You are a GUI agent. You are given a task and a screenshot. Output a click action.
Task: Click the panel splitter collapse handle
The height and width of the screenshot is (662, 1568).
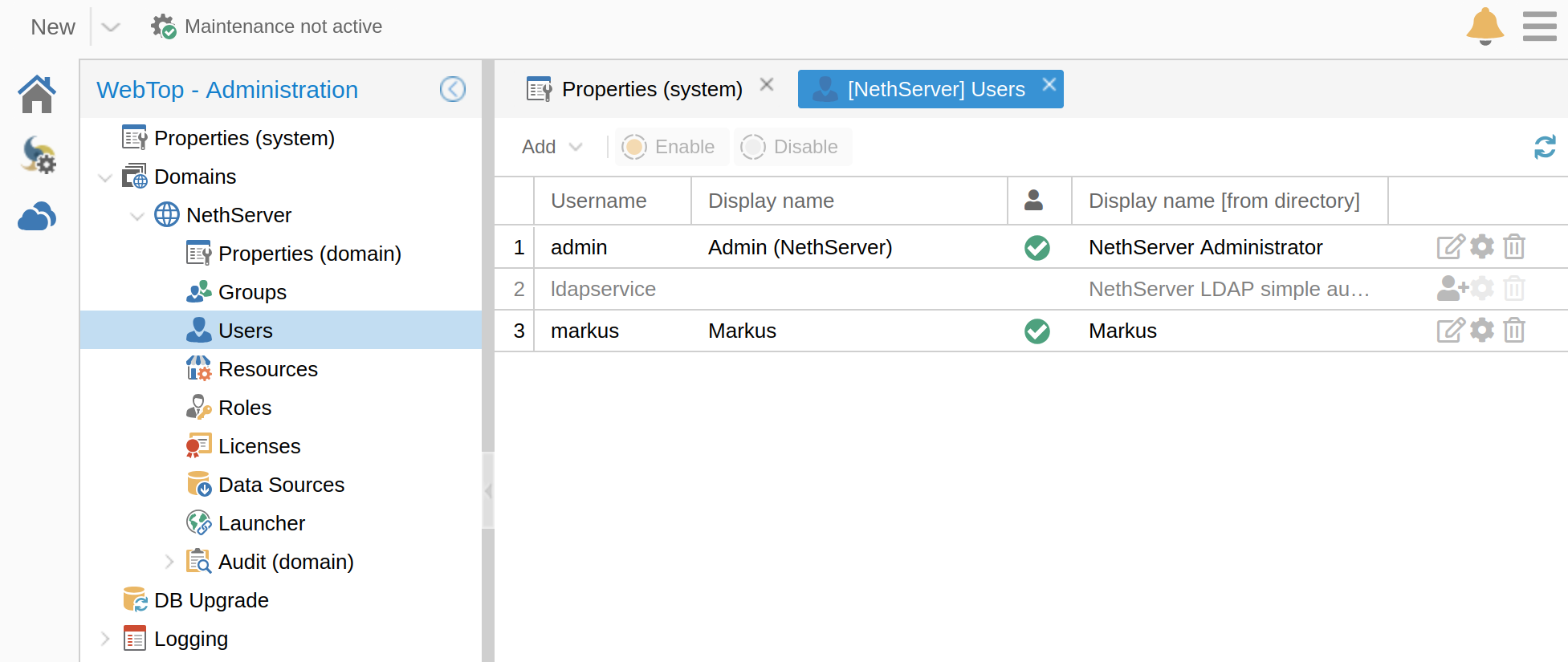click(487, 490)
